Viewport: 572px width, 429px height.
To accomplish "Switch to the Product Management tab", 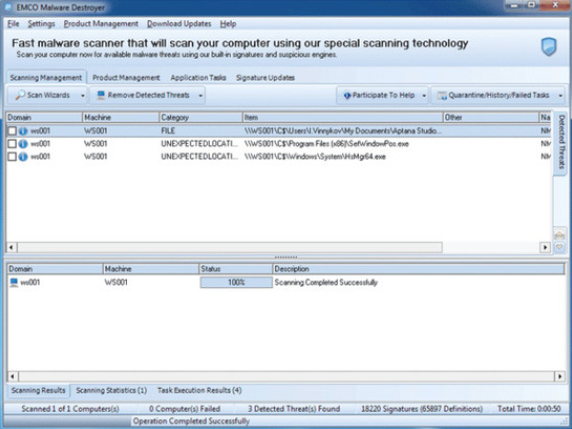I will tap(126, 78).
